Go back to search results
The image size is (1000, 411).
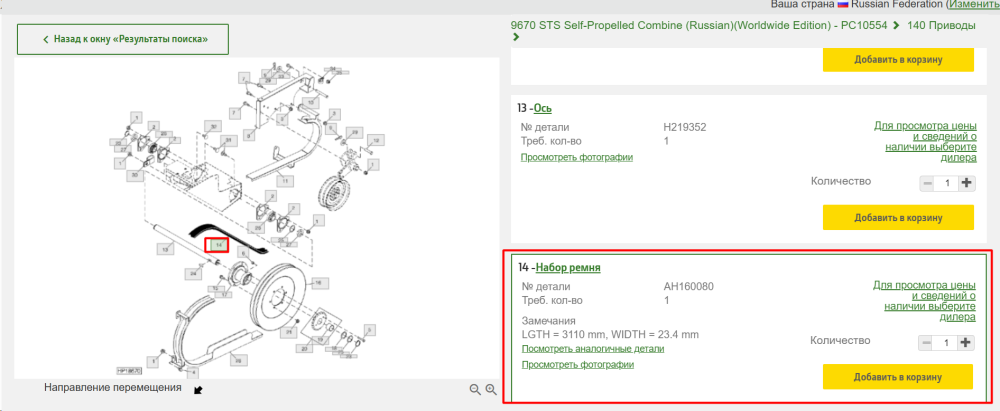click(123, 40)
